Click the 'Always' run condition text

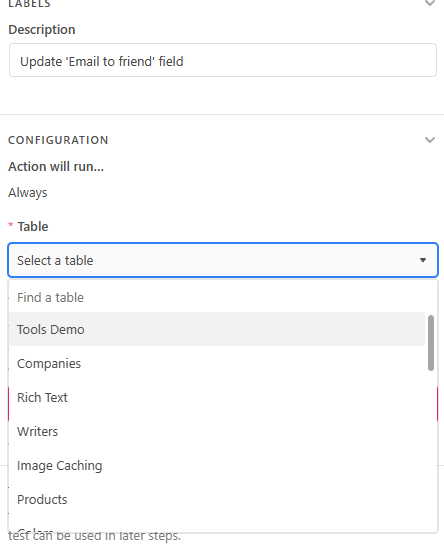coord(28,193)
